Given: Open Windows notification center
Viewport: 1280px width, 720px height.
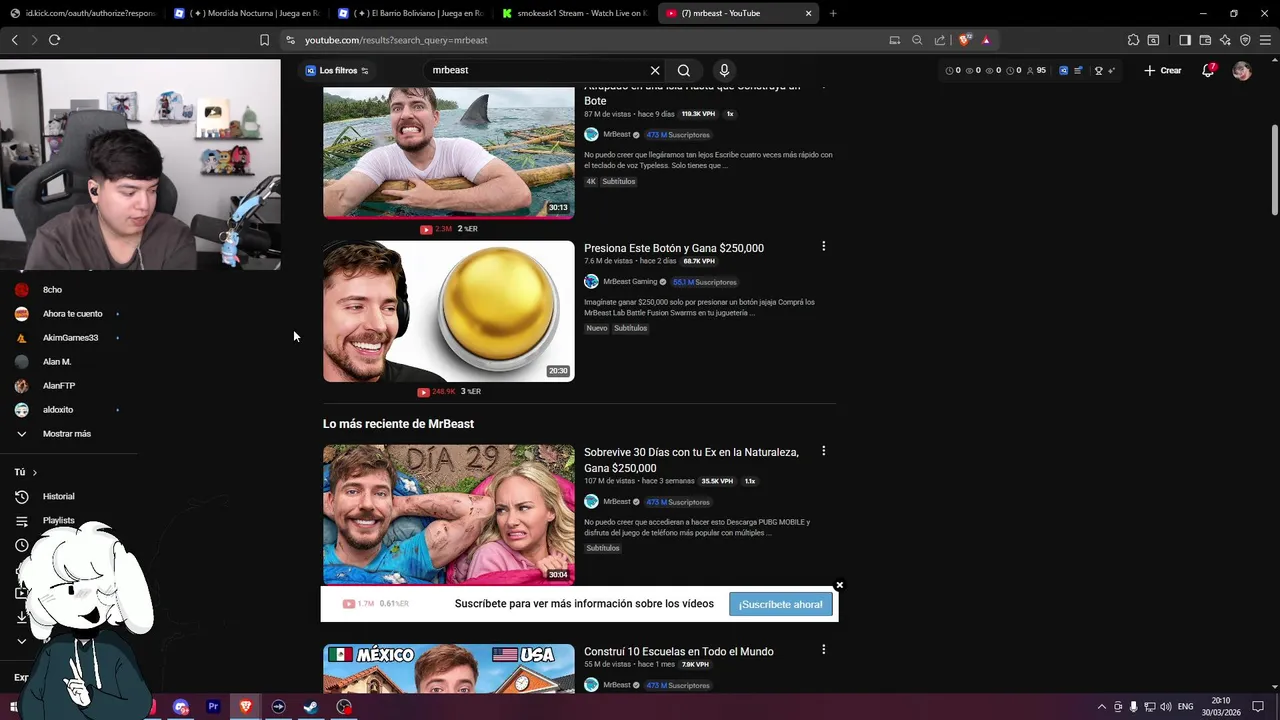Looking at the screenshot, I should click(1258, 707).
